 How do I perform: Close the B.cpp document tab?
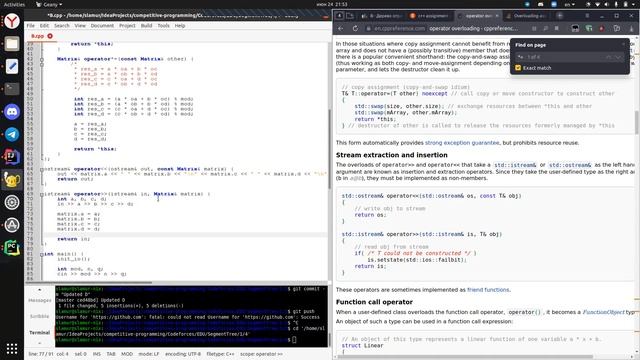pyautogui.click(x=50, y=36)
